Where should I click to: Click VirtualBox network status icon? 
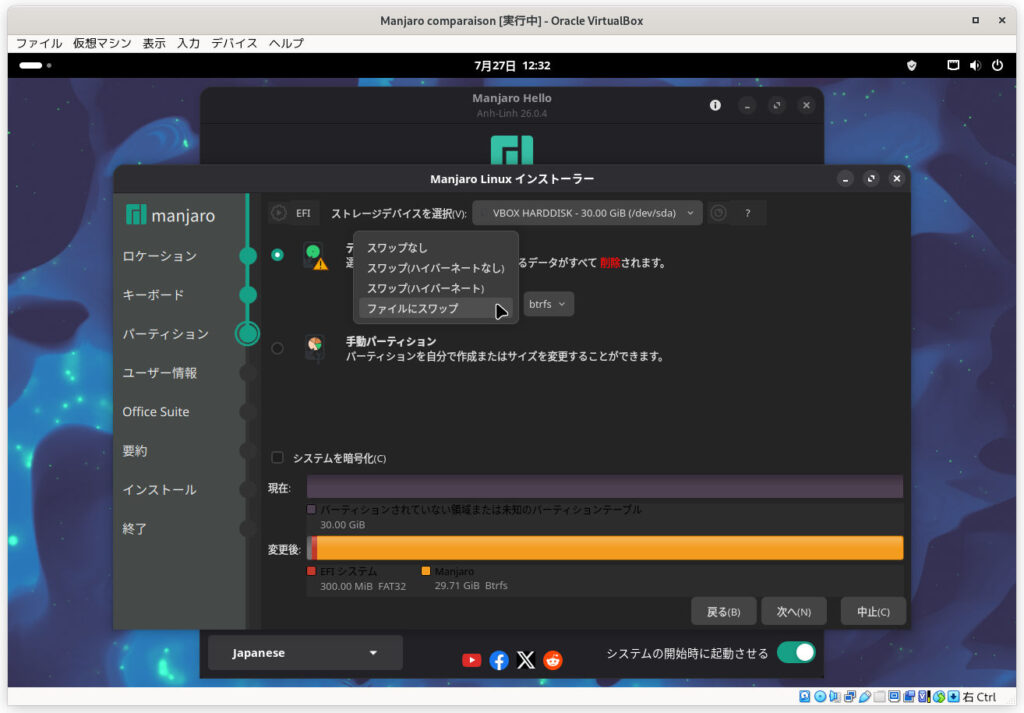tap(850, 697)
